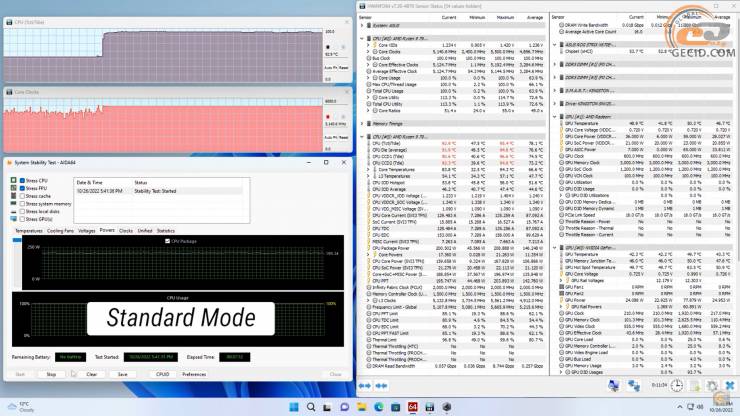Screen dimensions: 740x416
Task: Open Windows Start menu
Action: 294,407
